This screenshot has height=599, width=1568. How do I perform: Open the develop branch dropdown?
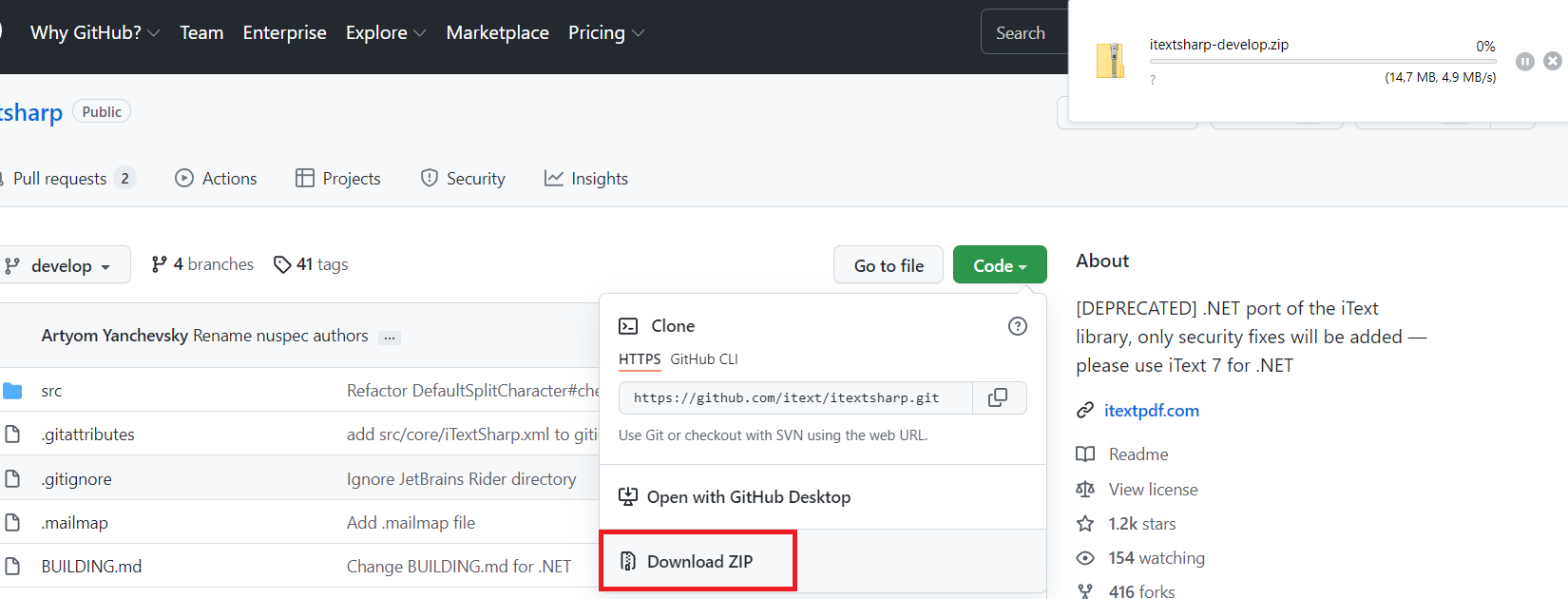(x=64, y=265)
